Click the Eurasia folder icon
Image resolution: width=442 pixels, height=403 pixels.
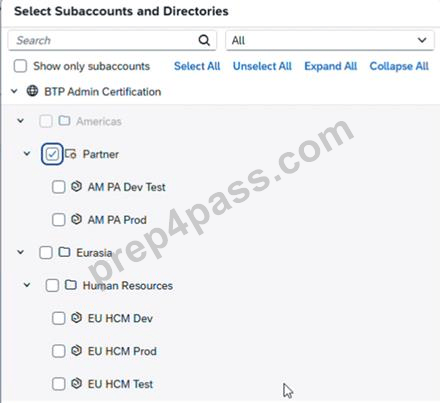tap(64, 252)
